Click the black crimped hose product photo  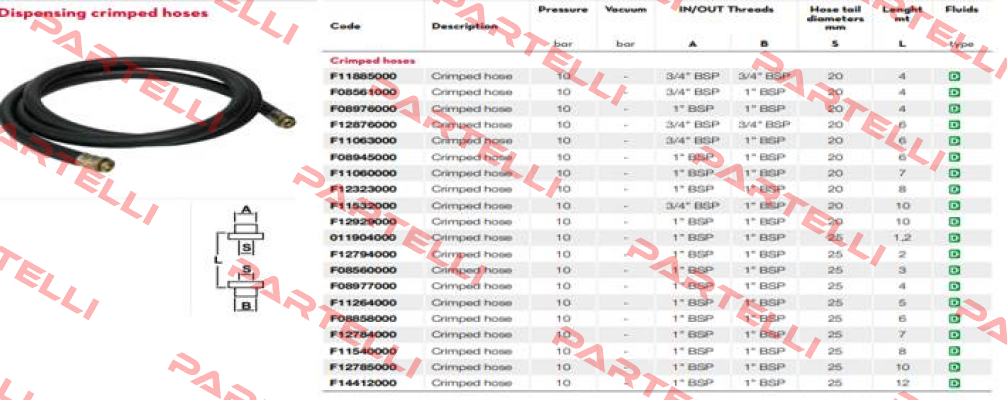[148, 114]
